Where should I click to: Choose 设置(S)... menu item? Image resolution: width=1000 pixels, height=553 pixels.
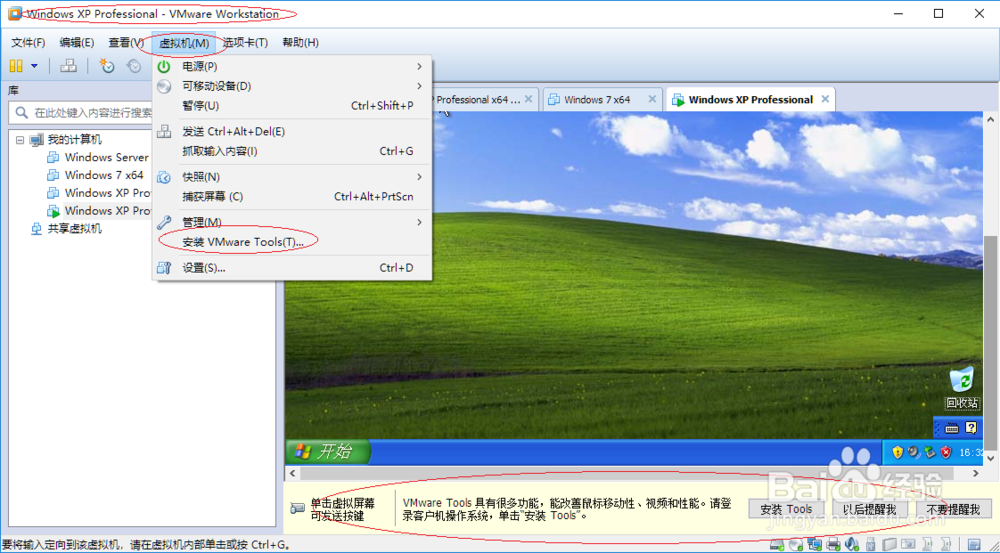click(x=292, y=268)
